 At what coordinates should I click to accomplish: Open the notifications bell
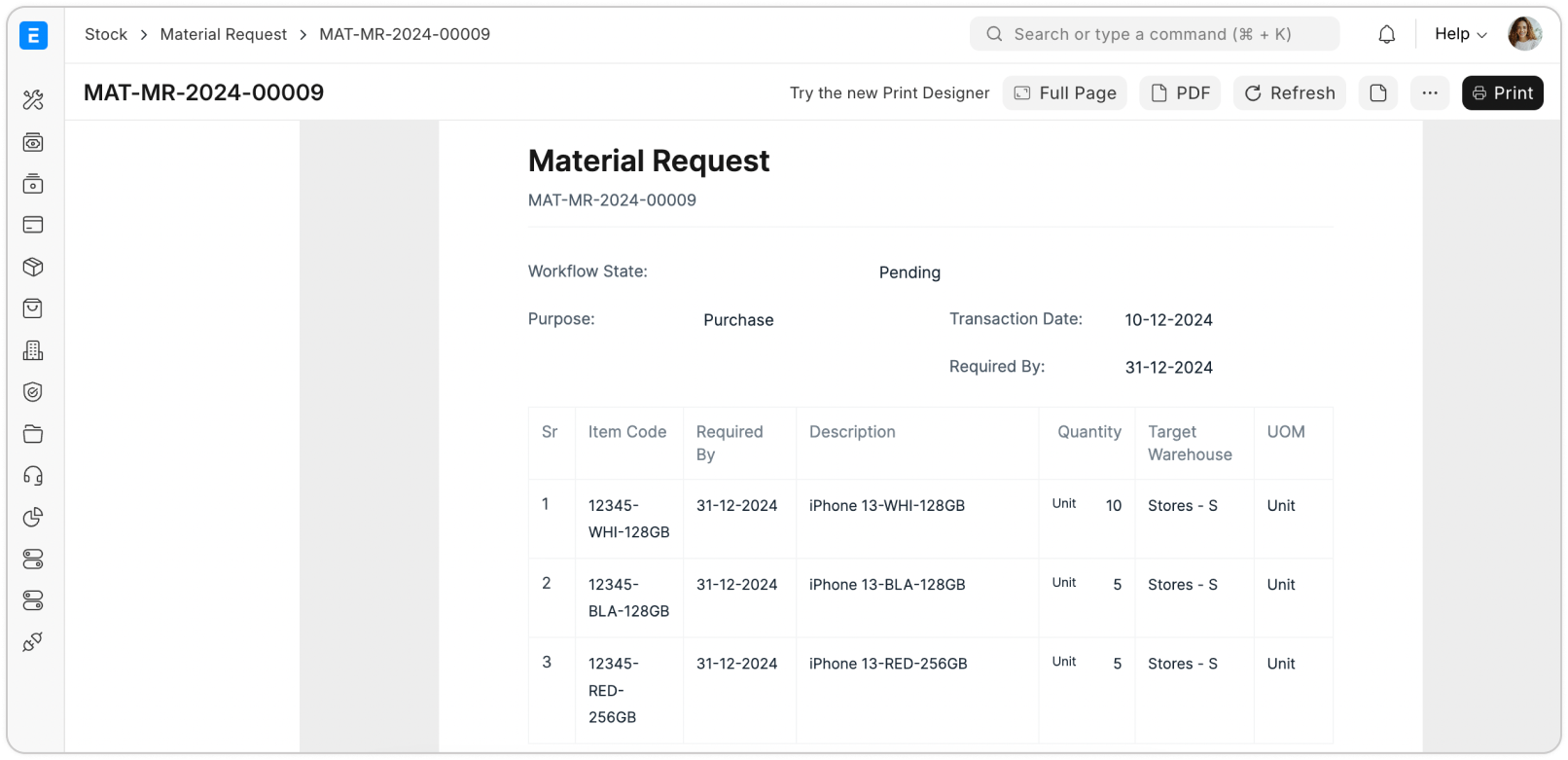(1386, 35)
